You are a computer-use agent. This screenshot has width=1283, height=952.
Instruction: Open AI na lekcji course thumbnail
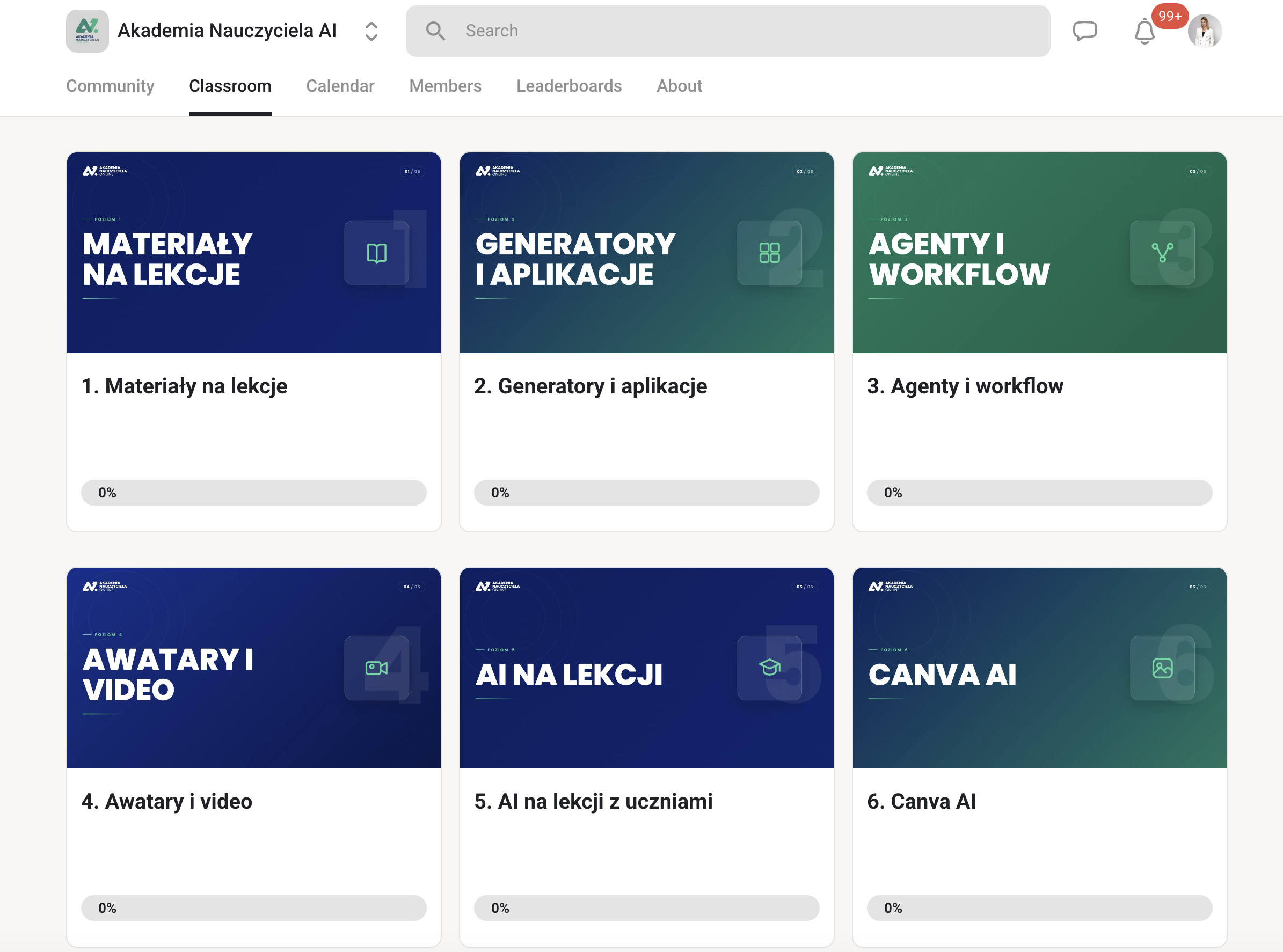point(647,668)
